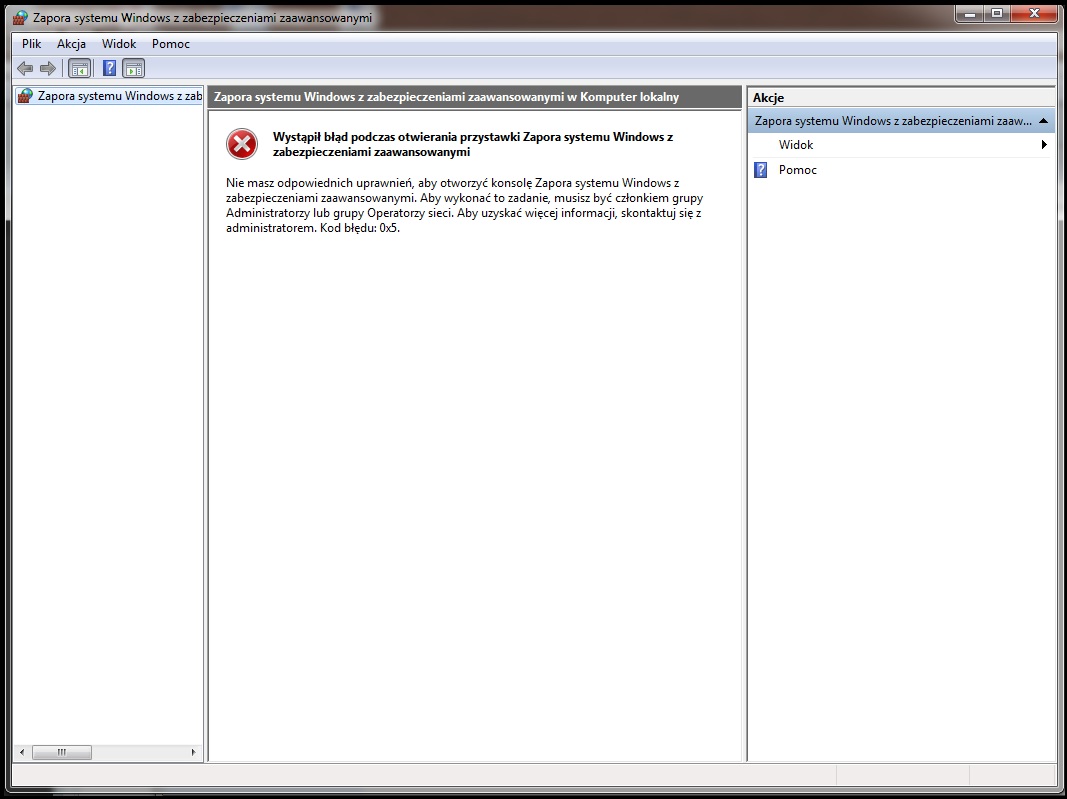
Task: Click the tree pane horizontal scrollbar thumb
Action: click(62, 752)
